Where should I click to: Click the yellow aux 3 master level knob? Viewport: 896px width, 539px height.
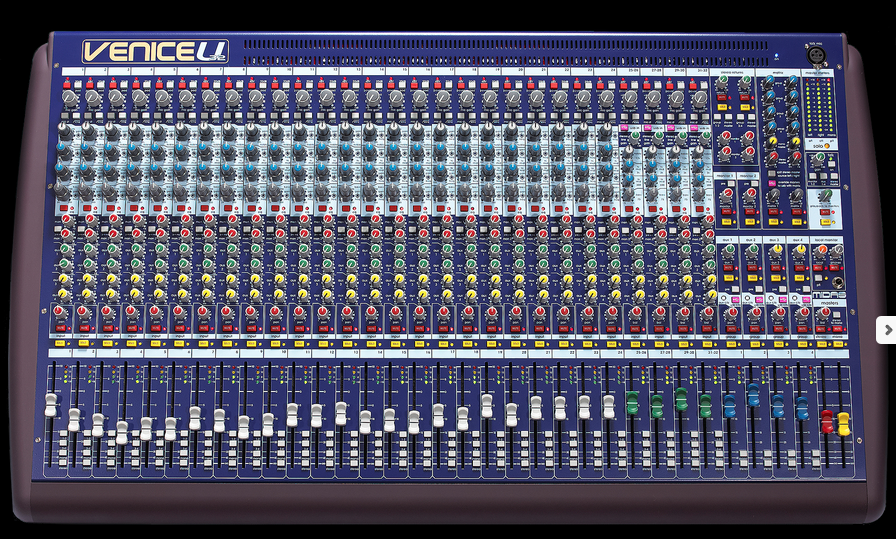click(x=776, y=251)
